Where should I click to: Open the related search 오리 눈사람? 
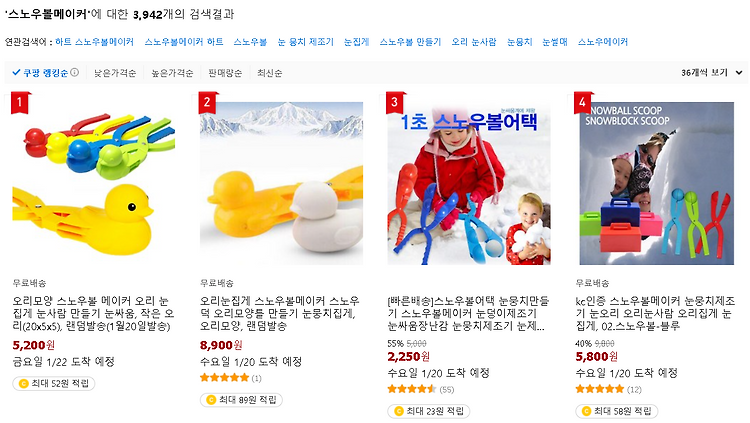point(474,42)
